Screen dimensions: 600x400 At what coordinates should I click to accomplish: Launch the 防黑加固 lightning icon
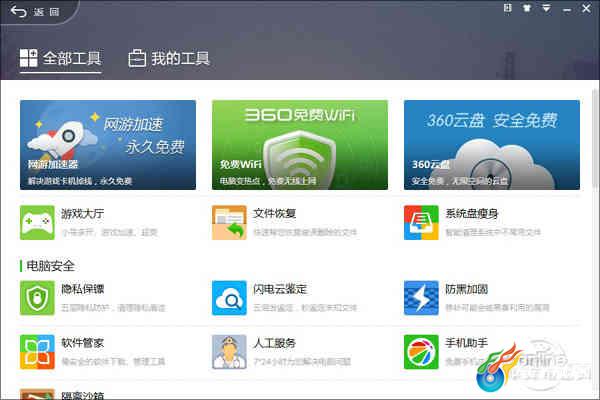click(x=421, y=298)
